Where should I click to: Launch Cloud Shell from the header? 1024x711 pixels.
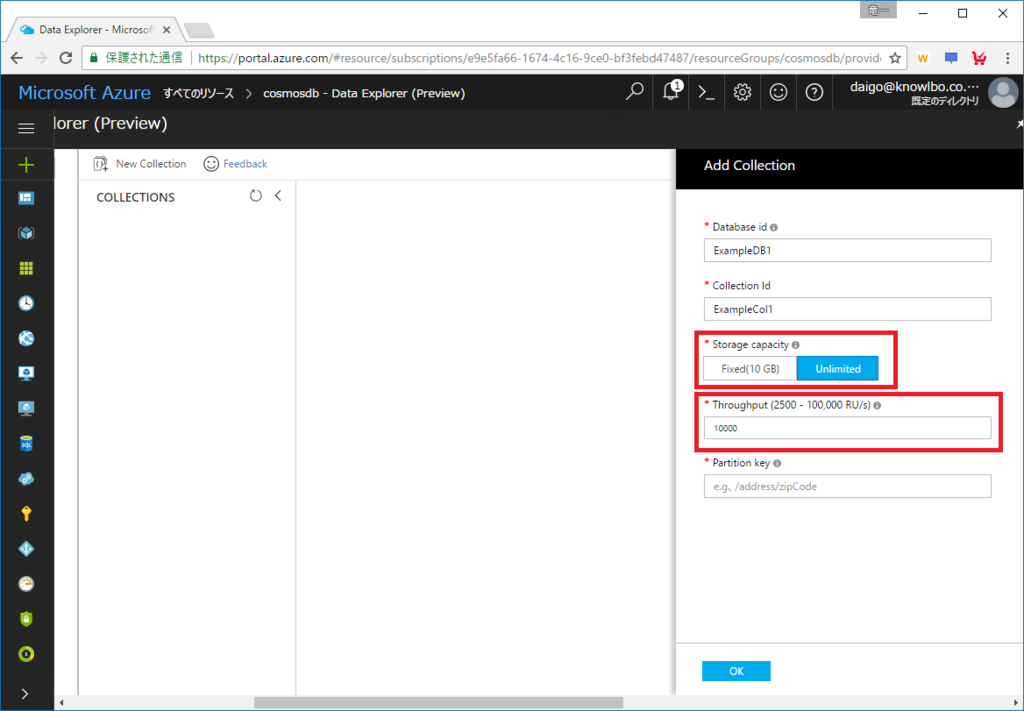tap(707, 92)
